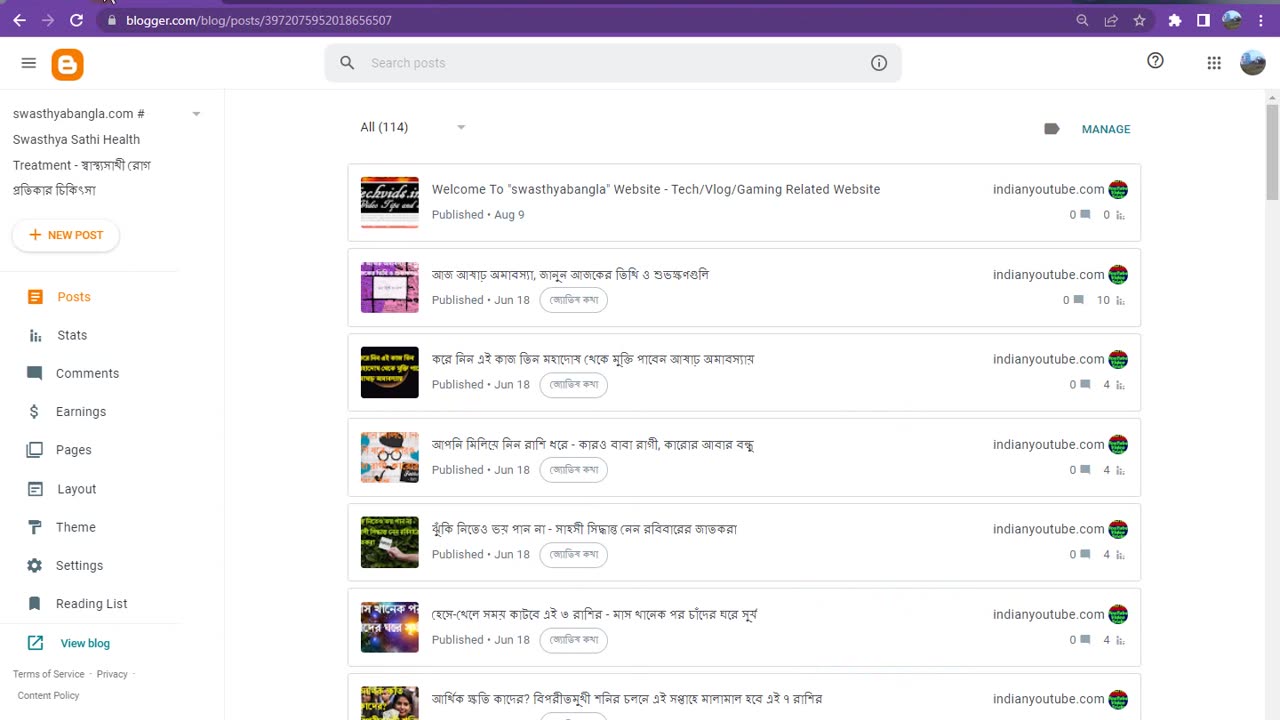The height and width of the screenshot is (720, 1280).
Task: Toggle browser side panel icon
Action: coord(1203,20)
